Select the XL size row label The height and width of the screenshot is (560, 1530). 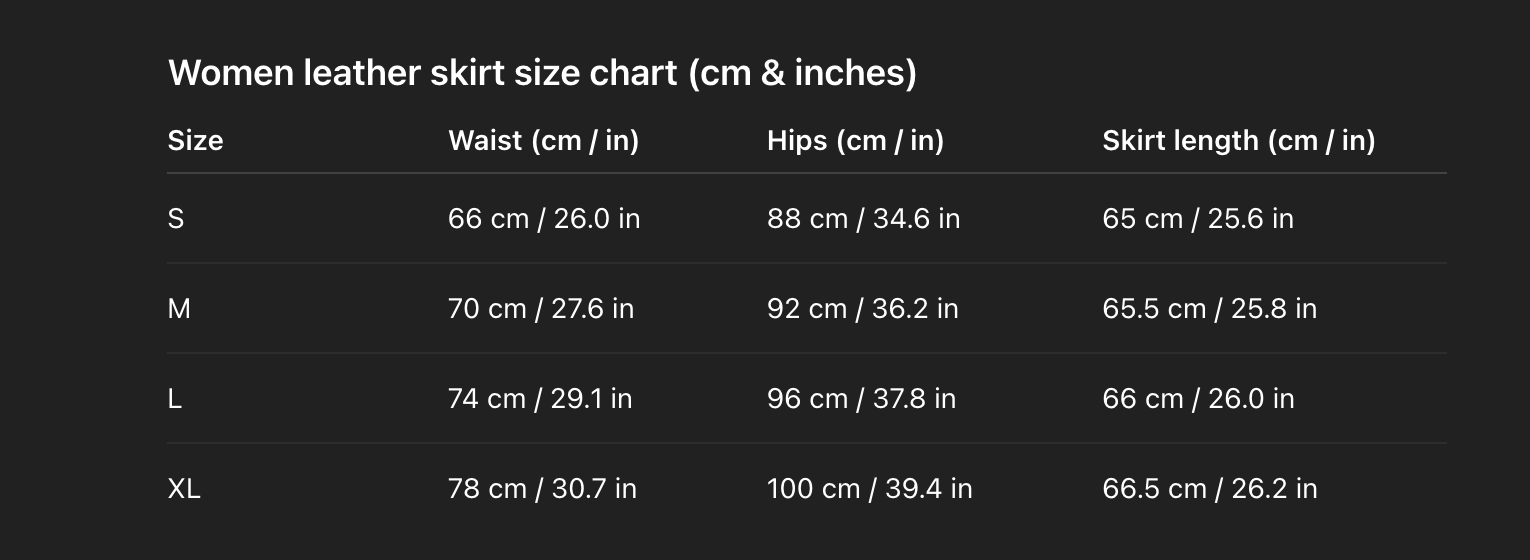click(184, 489)
